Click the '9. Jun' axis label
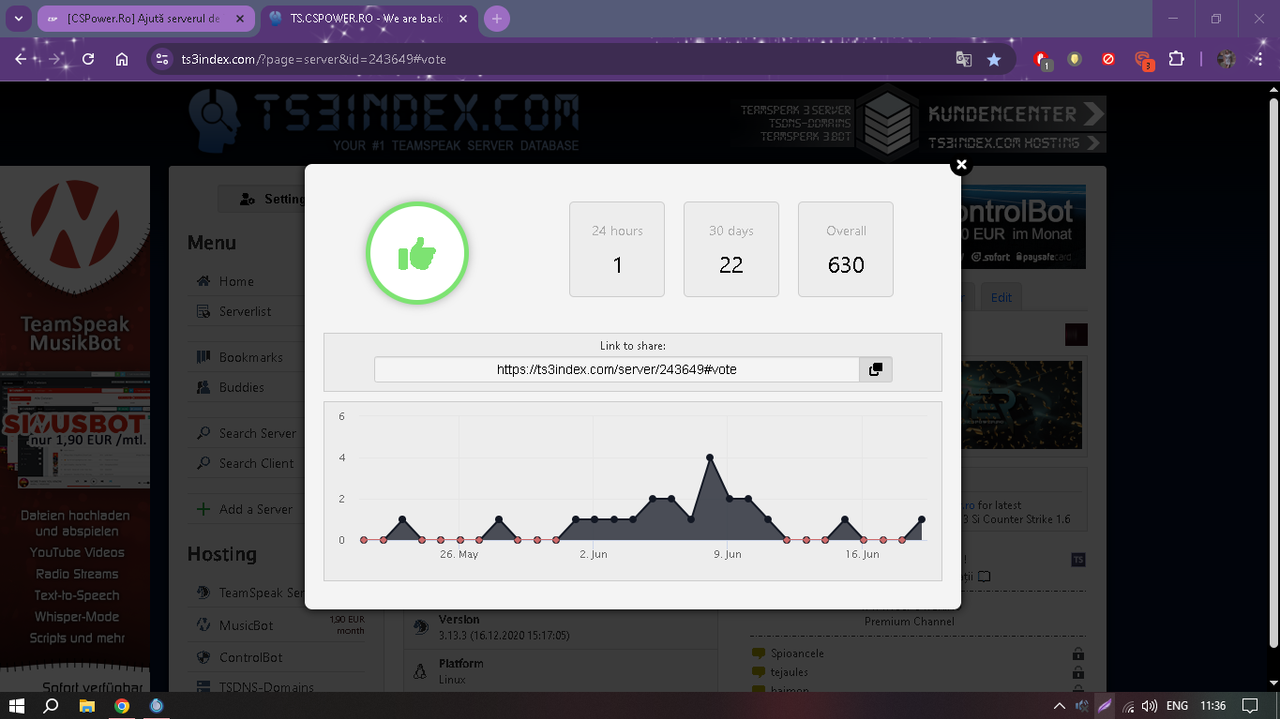This screenshot has width=1280, height=719. click(x=727, y=554)
